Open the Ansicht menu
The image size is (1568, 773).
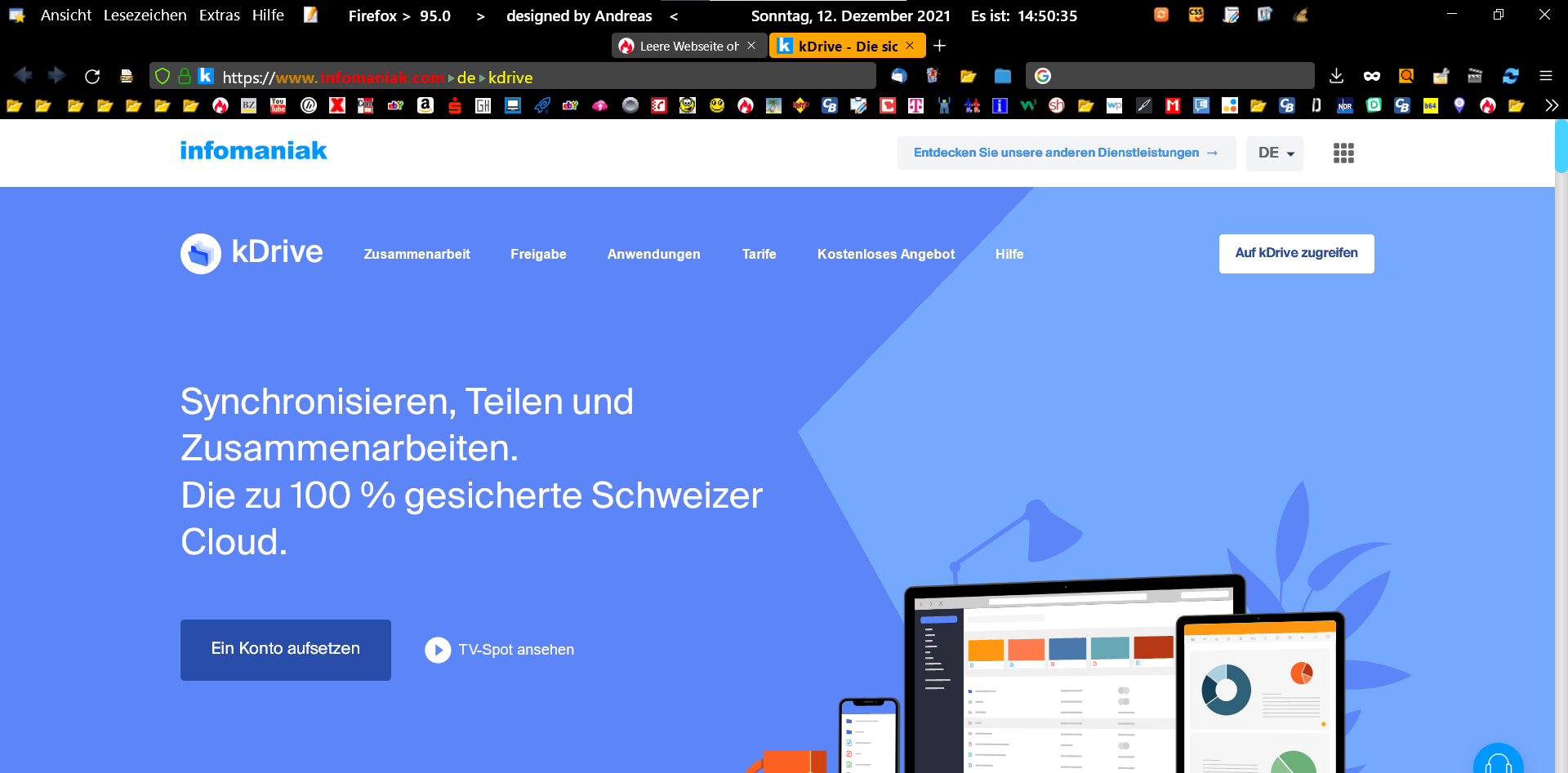(x=66, y=16)
